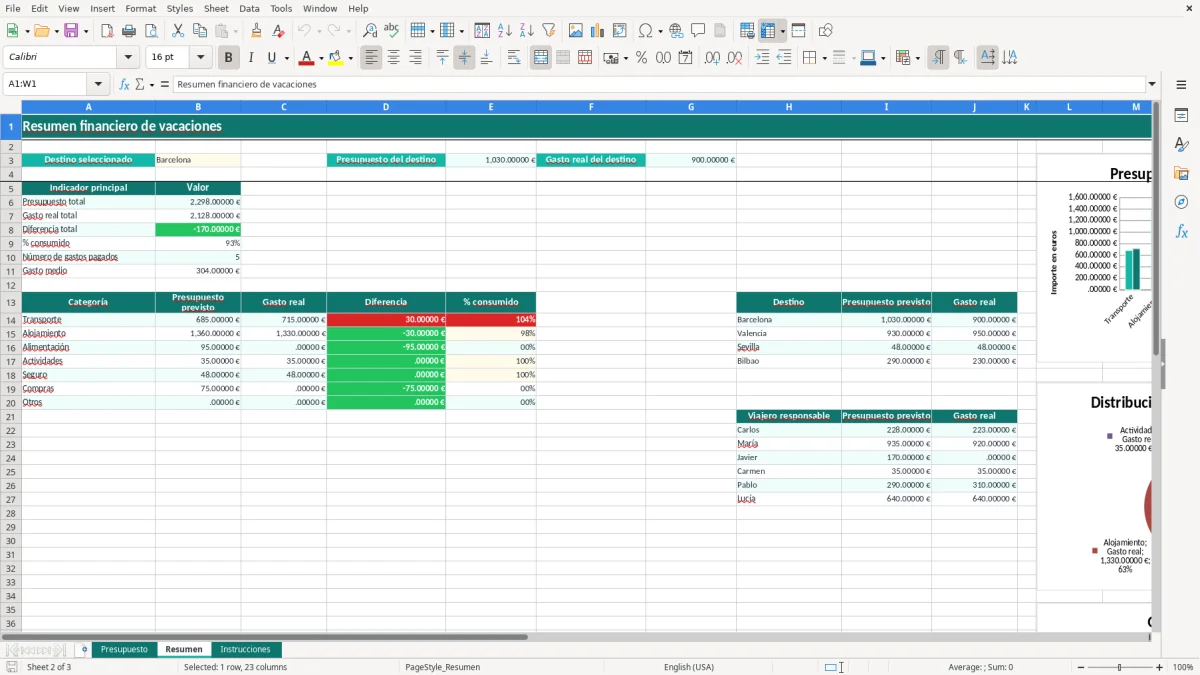1200x675 pixels.
Task: Toggle center horizontally
Action: coord(393,58)
